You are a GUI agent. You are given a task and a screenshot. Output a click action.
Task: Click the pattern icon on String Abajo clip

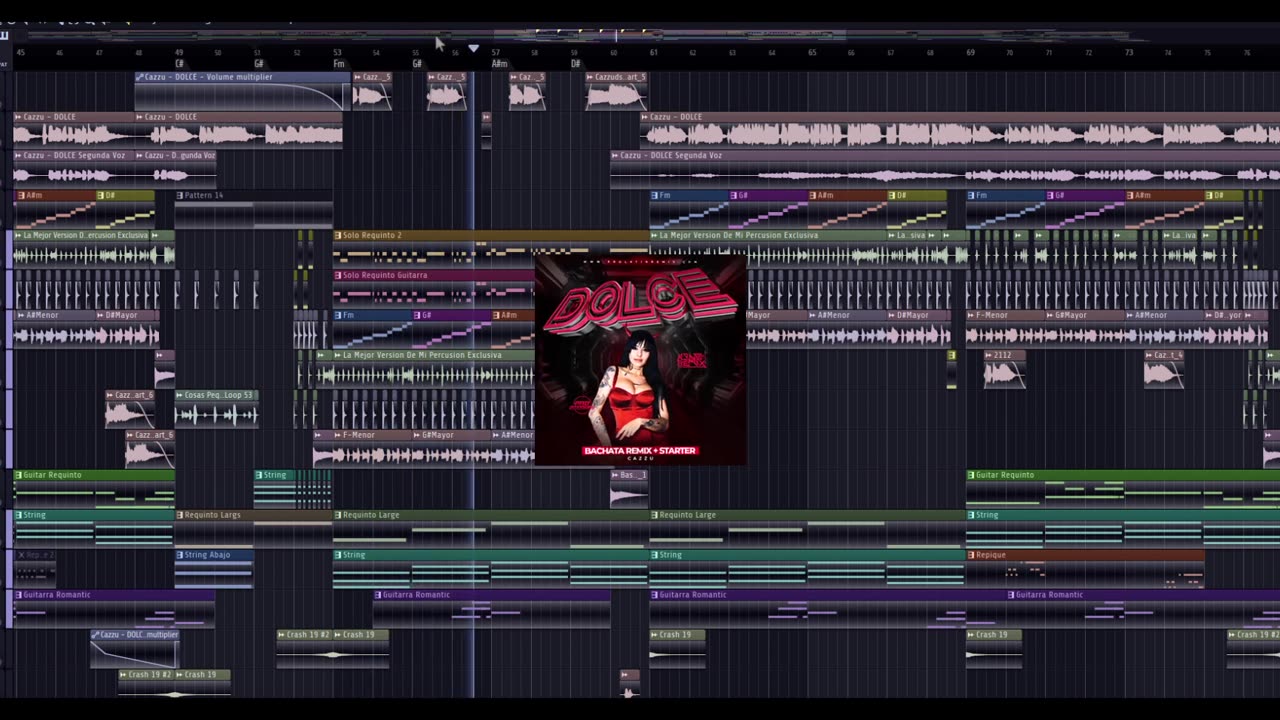tap(180, 555)
